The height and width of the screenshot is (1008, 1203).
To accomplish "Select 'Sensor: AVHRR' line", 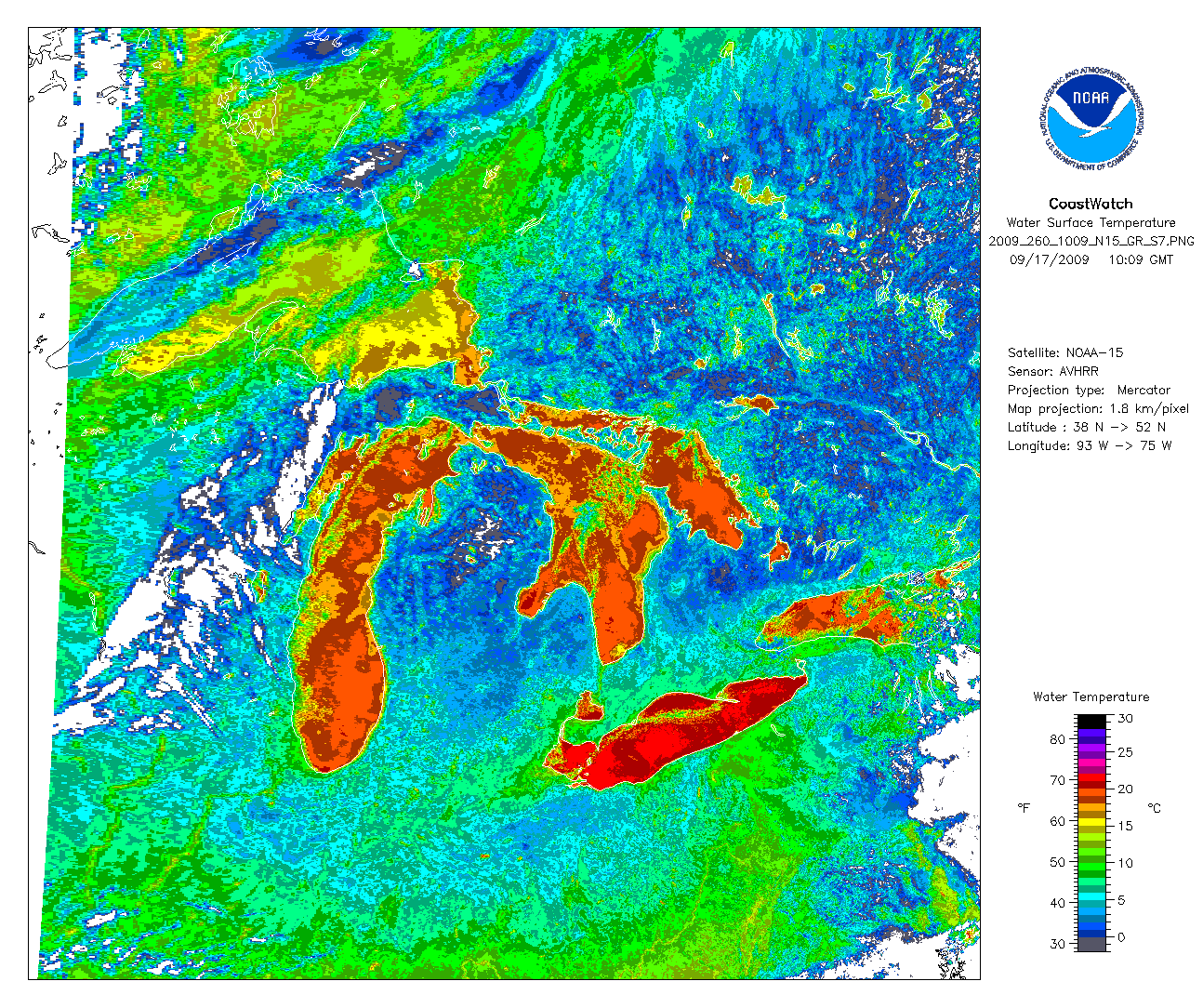I will (1053, 371).
